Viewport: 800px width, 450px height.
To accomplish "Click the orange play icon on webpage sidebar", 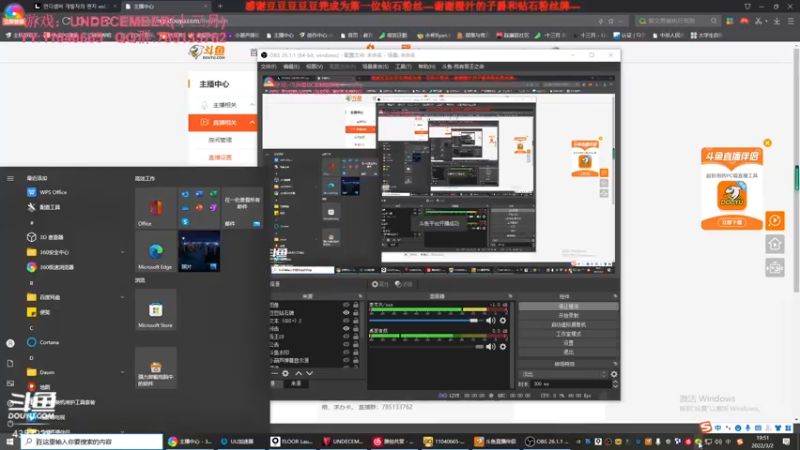I will (x=774, y=221).
